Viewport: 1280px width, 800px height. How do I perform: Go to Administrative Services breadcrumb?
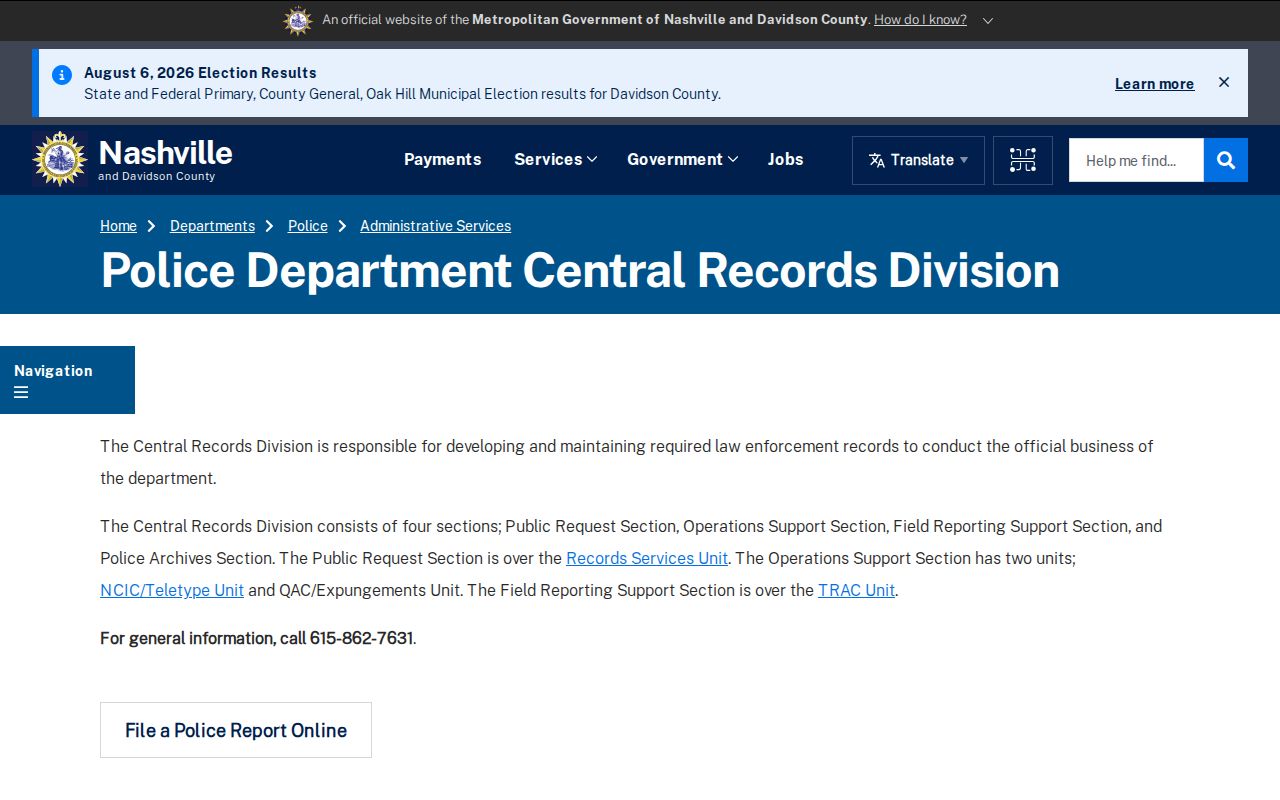(x=435, y=226)
